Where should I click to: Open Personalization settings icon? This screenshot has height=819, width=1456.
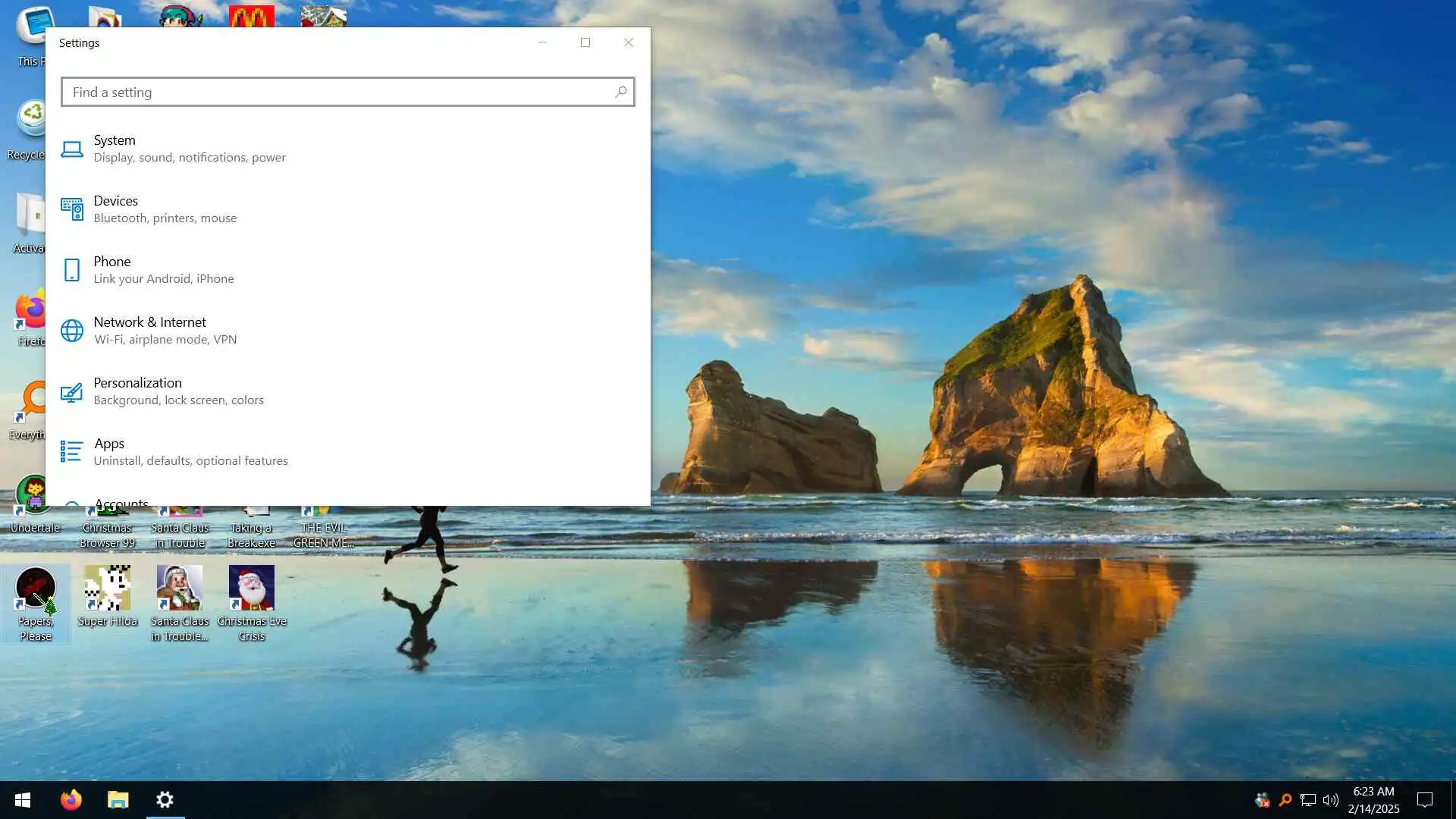click(x=72, y=391)
